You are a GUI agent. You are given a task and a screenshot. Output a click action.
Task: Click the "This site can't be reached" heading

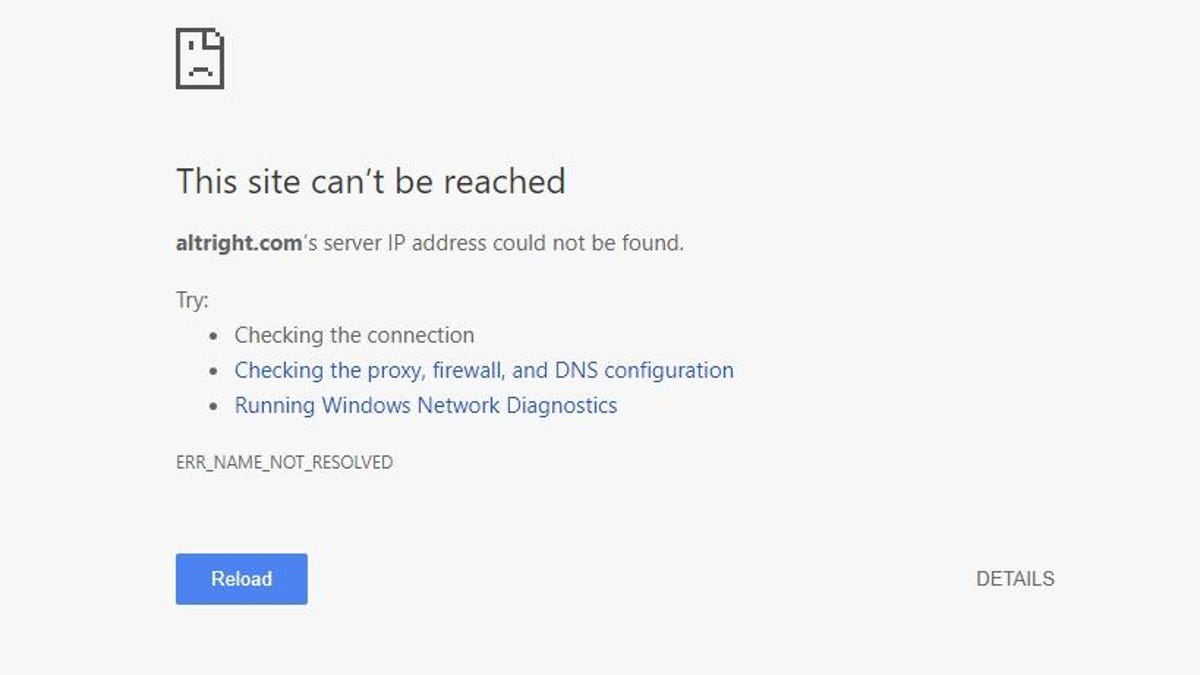pyautogui.click(x=370, y=182)
